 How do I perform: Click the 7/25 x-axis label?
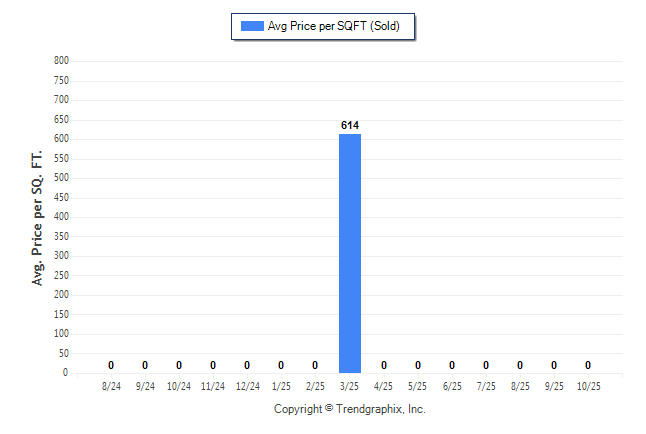click(486, 386)
